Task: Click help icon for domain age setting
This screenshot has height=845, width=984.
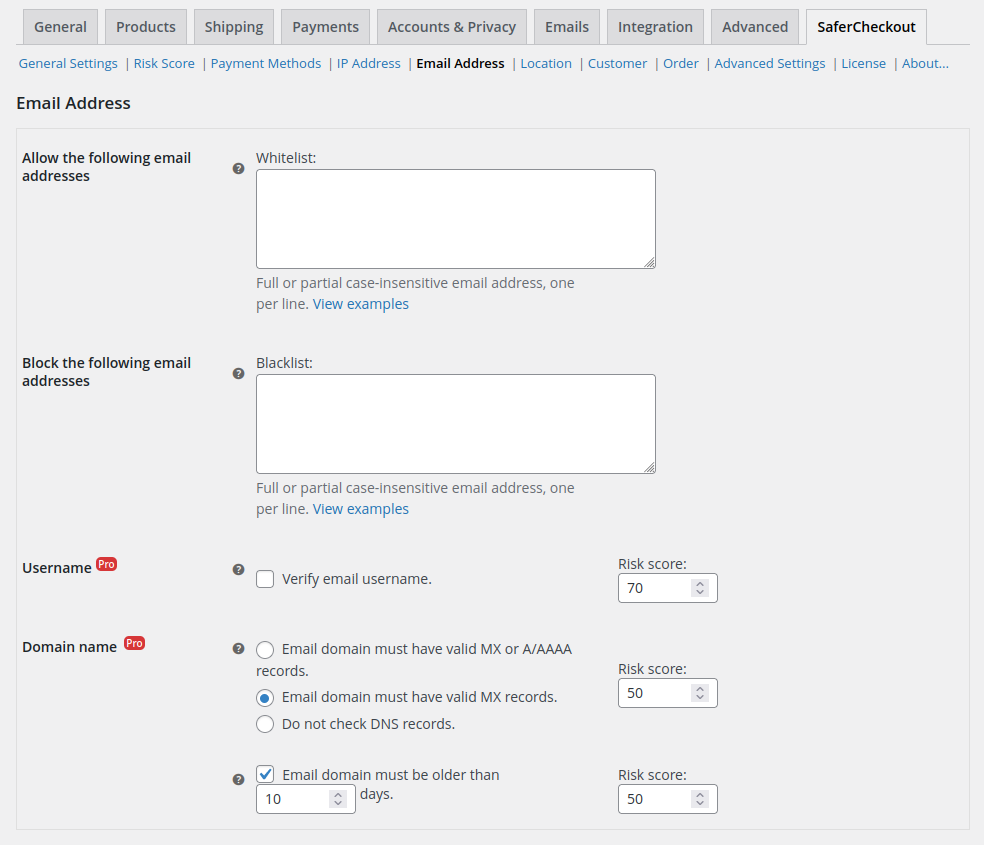Action: click(238, 779)
